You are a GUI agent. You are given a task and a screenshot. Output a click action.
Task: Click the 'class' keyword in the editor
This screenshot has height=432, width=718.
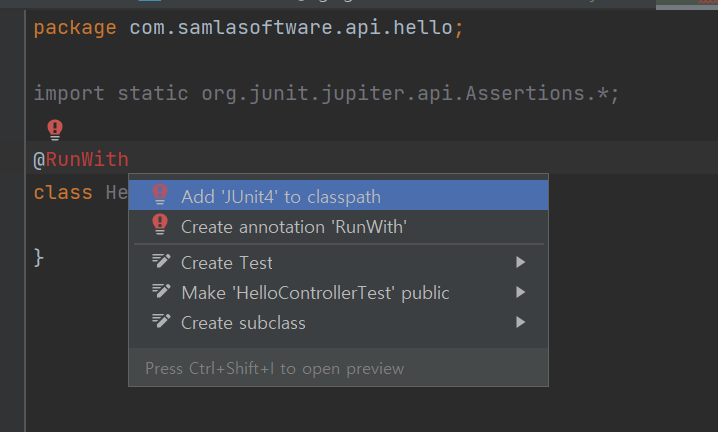pyautogui.click(x=63, y=192)
